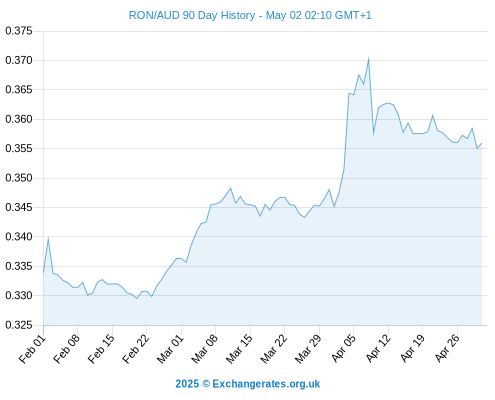Image resolution: width=495 pixels, height=400 pixels.
Task: Click the 0.370 y-axis label
Action: [19, 60]
